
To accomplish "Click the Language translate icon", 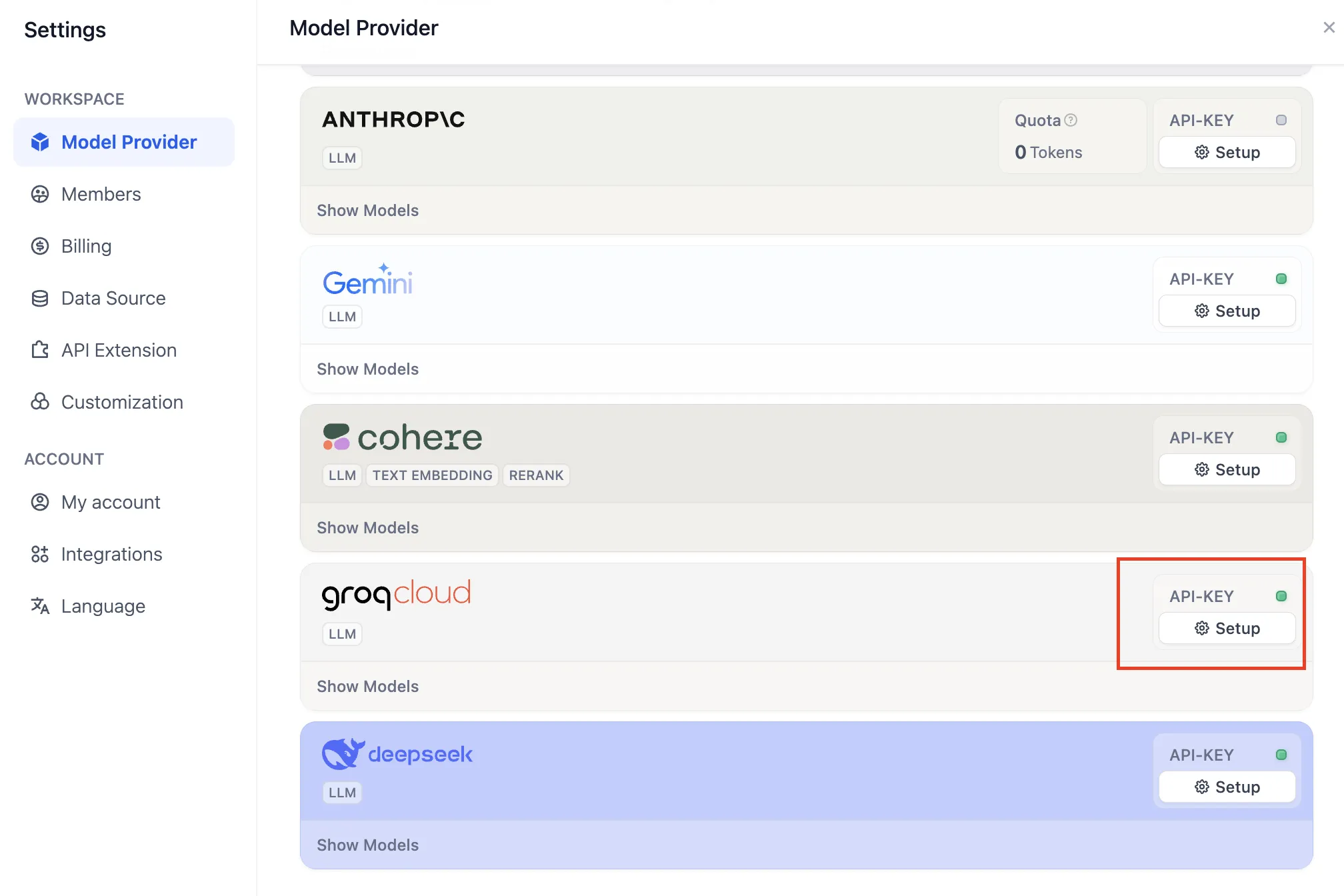I will coord(40,606).
